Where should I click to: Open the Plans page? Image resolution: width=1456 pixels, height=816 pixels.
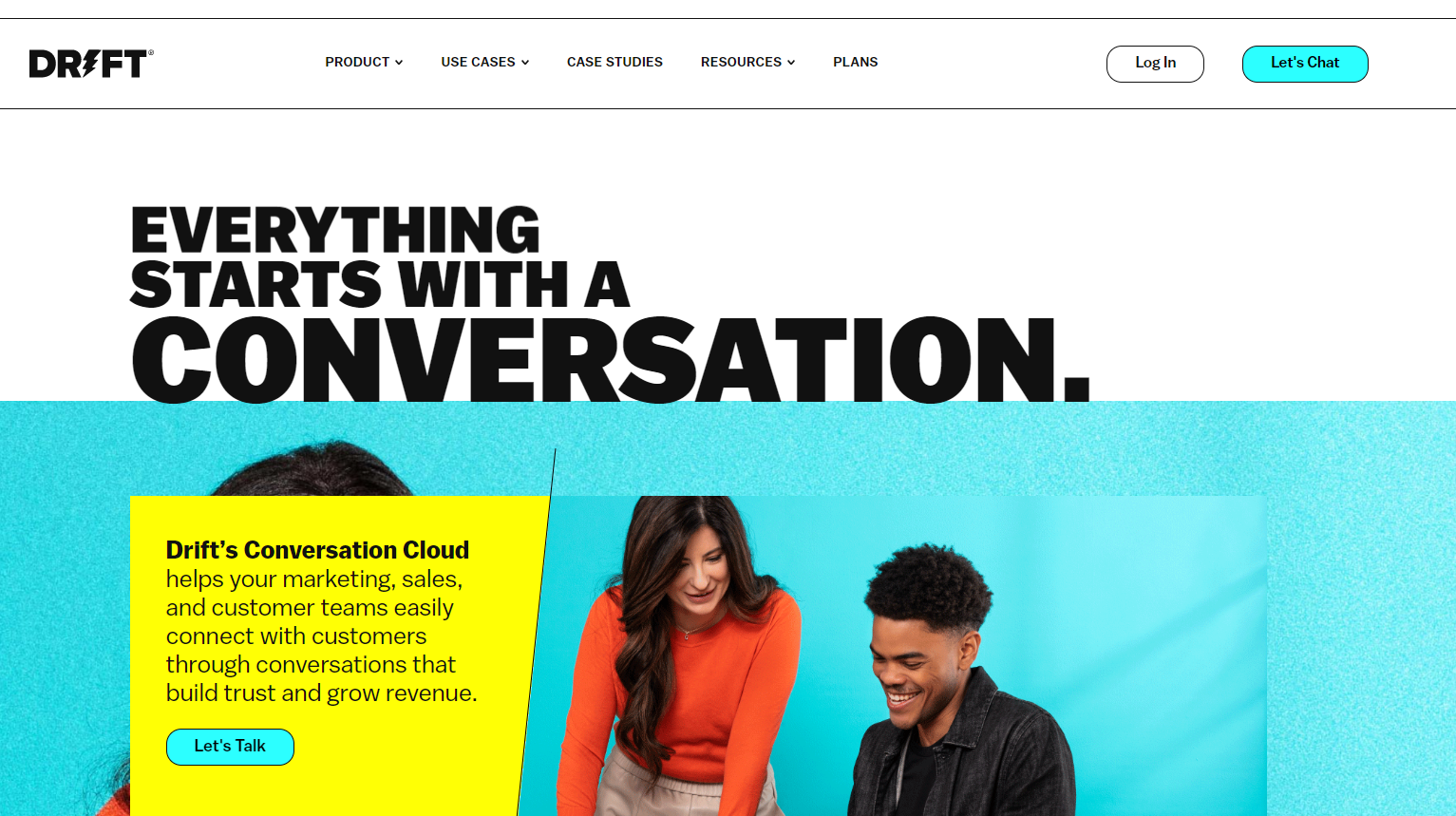click(x=855, y=62)
